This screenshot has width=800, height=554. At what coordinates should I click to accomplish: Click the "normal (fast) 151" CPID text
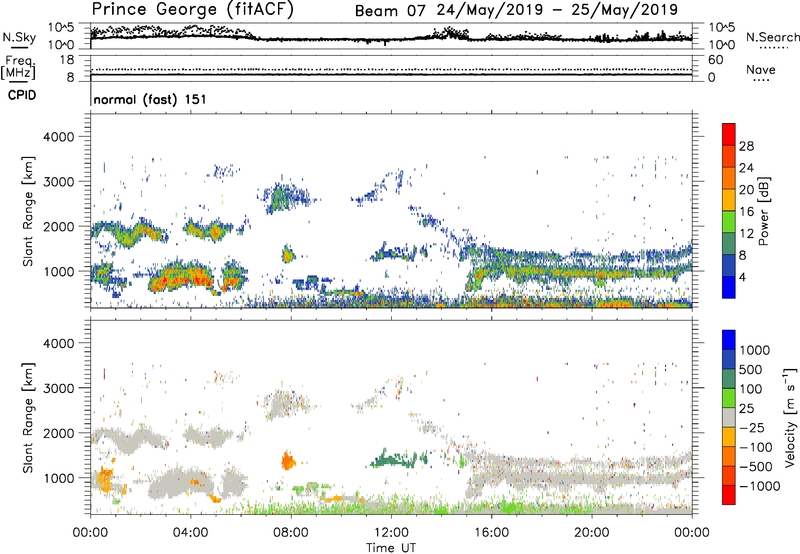click(150, 99)
